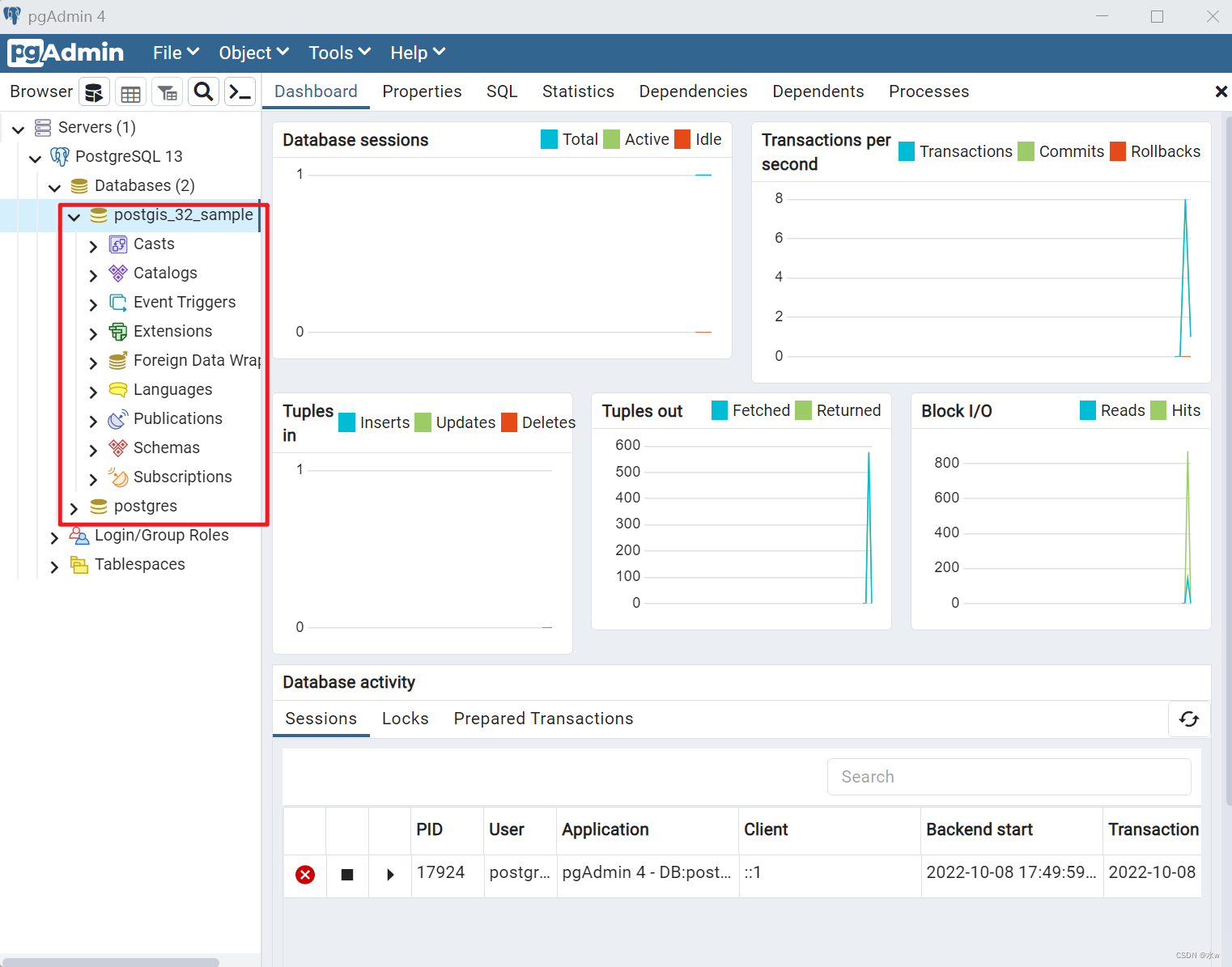1232x967 pixels.
Task: Click the postgis_32_sample database icon
Action: 99,215
